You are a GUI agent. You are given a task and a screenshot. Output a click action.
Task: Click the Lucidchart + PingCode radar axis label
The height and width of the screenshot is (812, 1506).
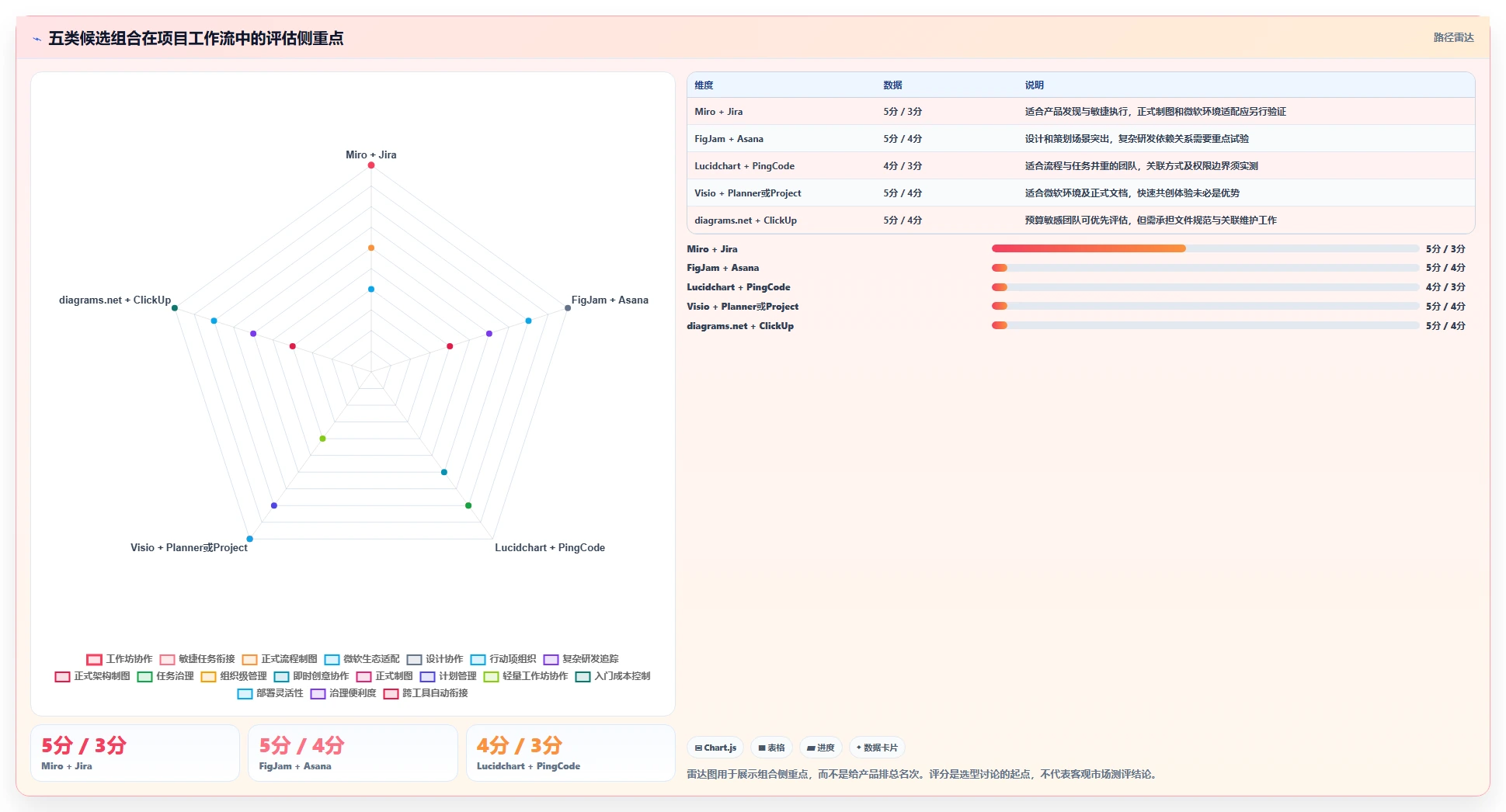tap(550, 548)
